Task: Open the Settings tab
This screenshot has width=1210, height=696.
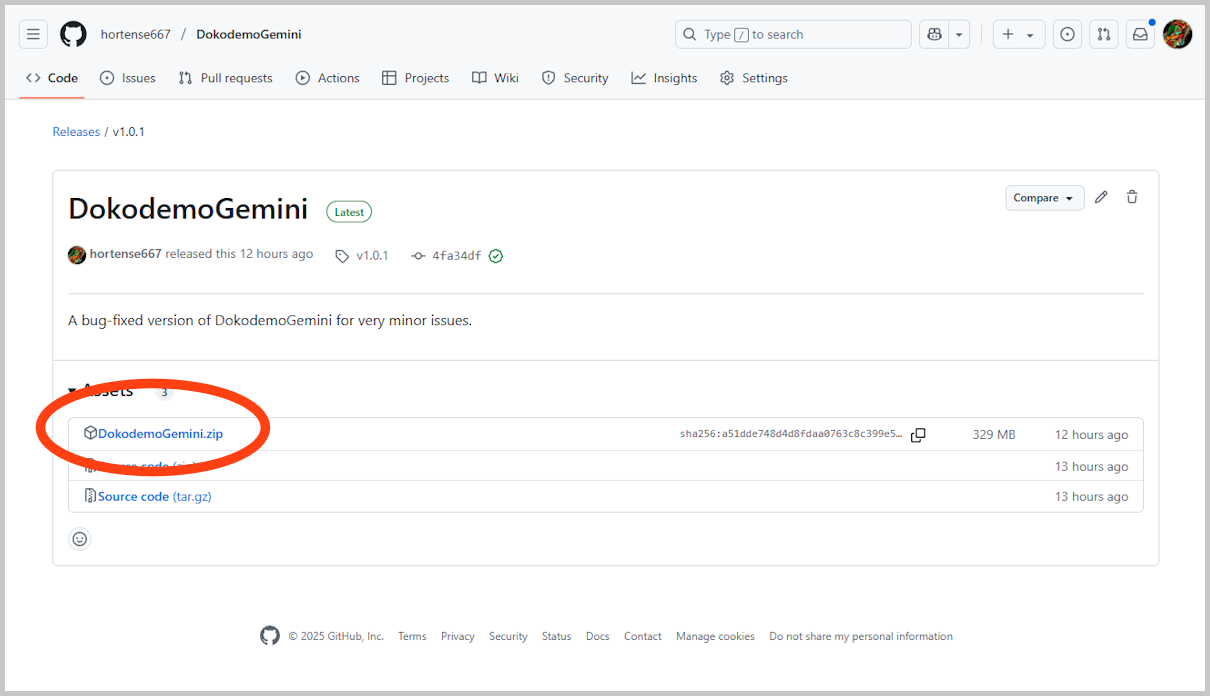Action: (x=754, y=78)
